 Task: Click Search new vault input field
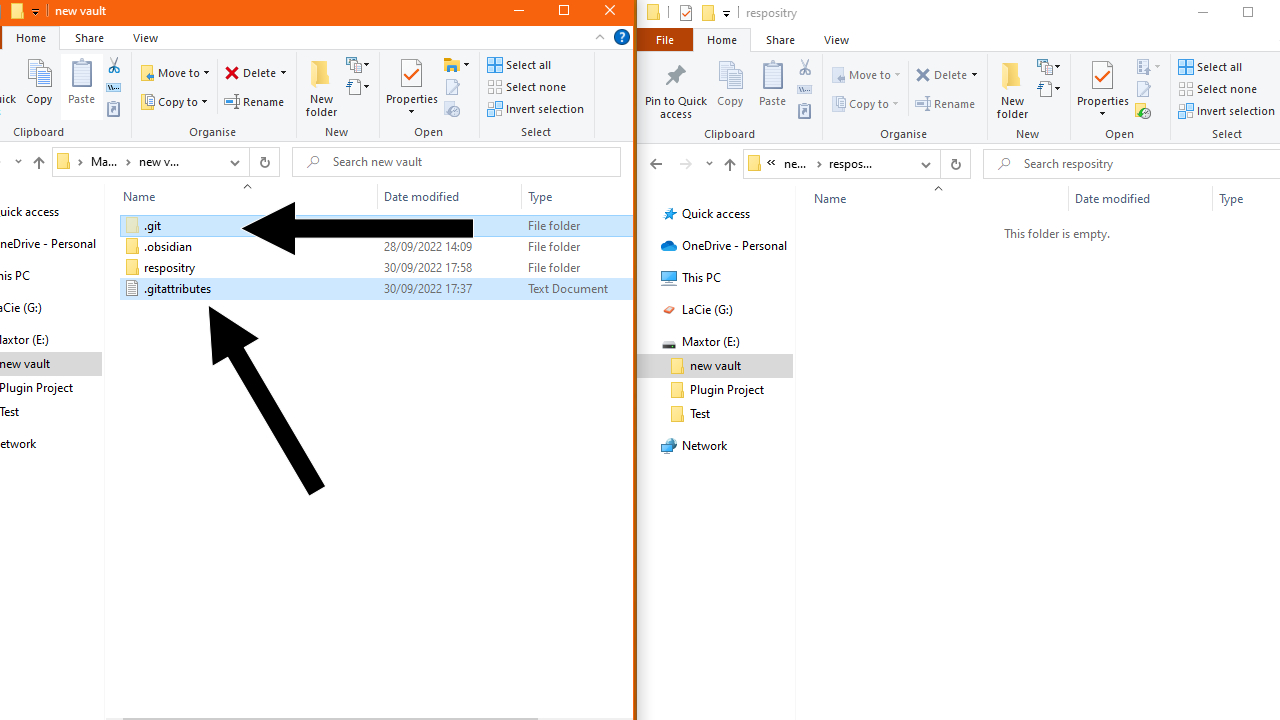pyautogui.click(x=457, y=162)
